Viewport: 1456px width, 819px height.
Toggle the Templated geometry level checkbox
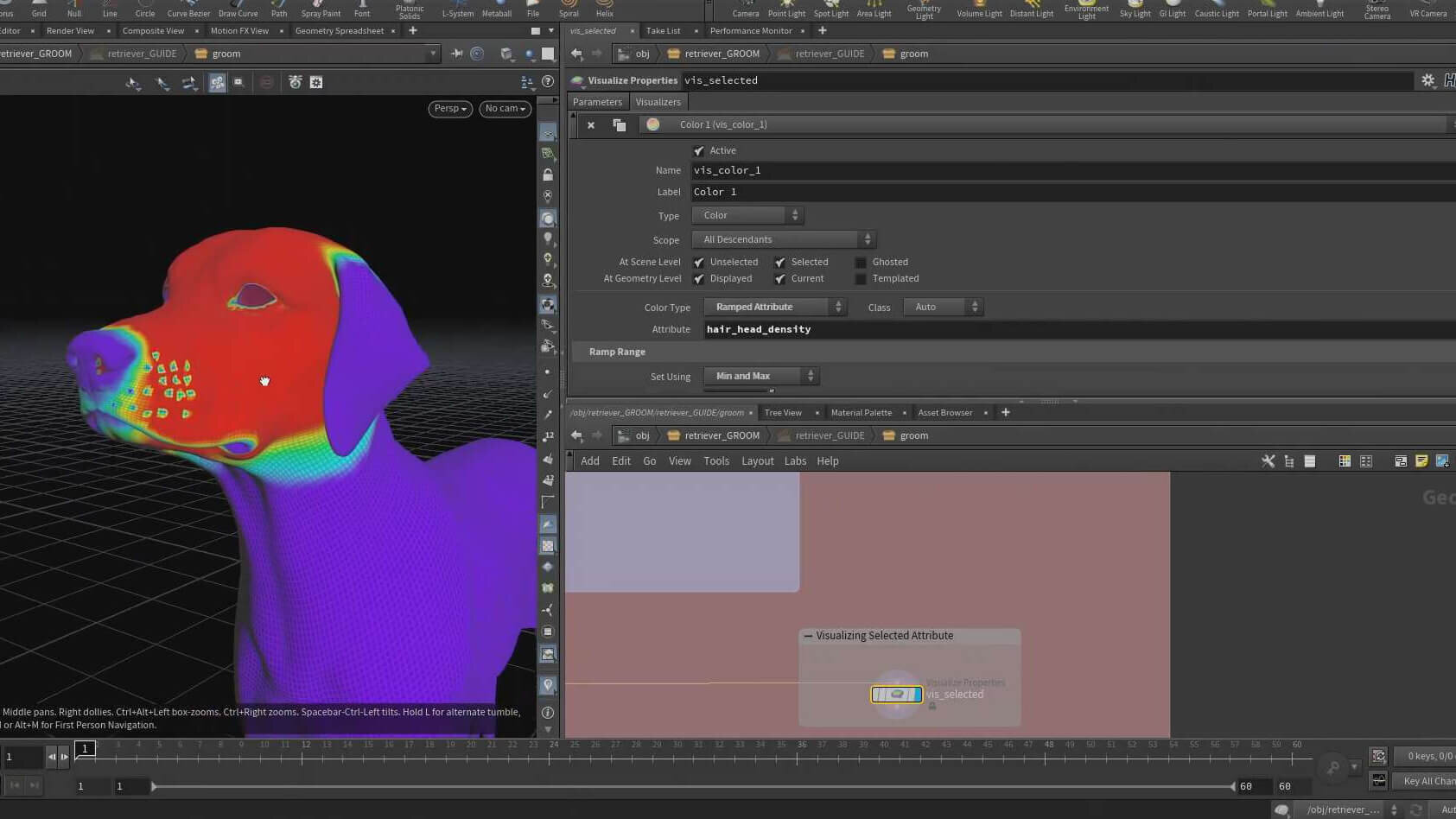click(861, 279)
